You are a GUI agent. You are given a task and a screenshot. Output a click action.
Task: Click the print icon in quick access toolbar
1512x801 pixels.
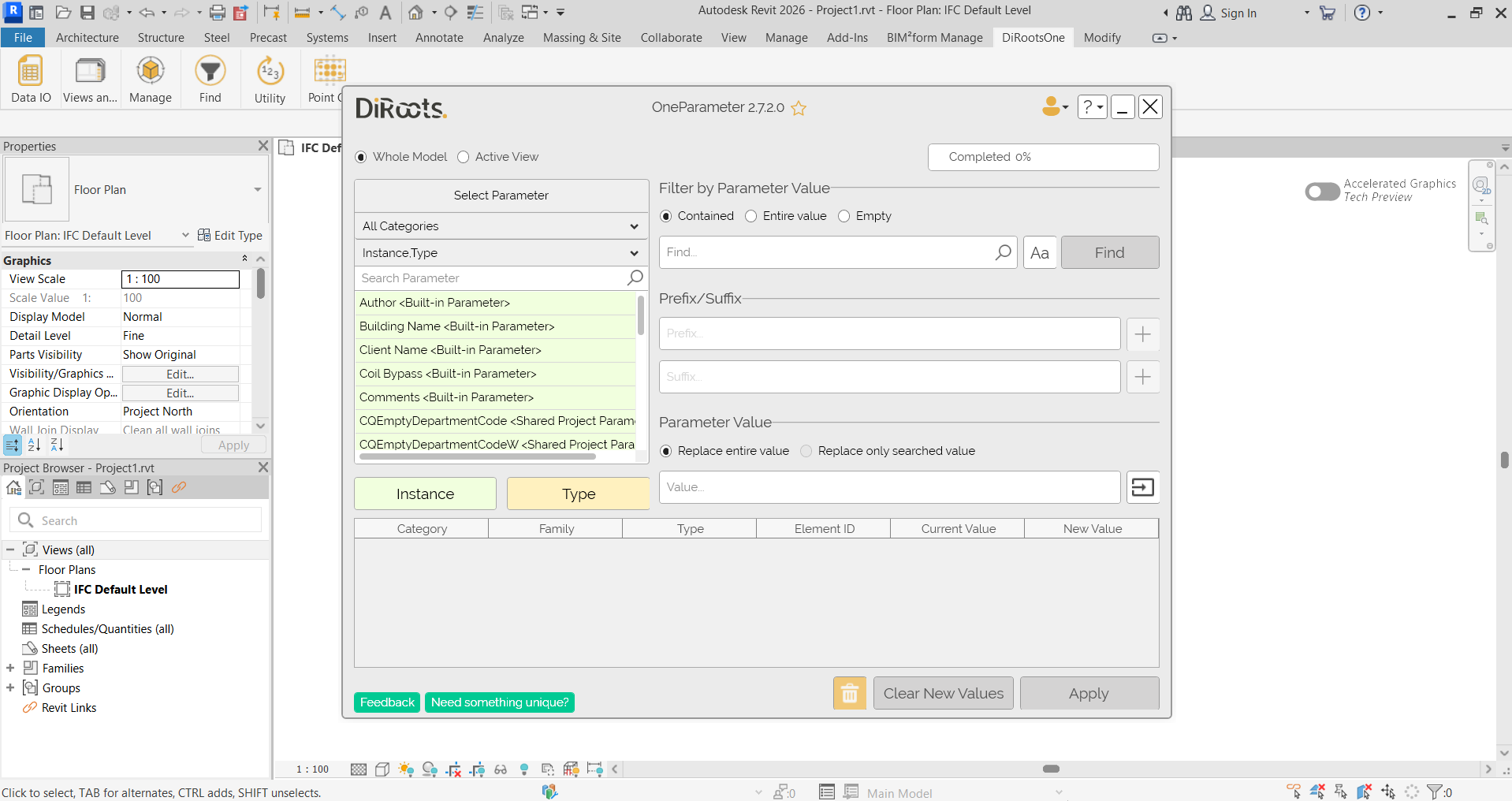pyautogui.click(x=218, y=13)
